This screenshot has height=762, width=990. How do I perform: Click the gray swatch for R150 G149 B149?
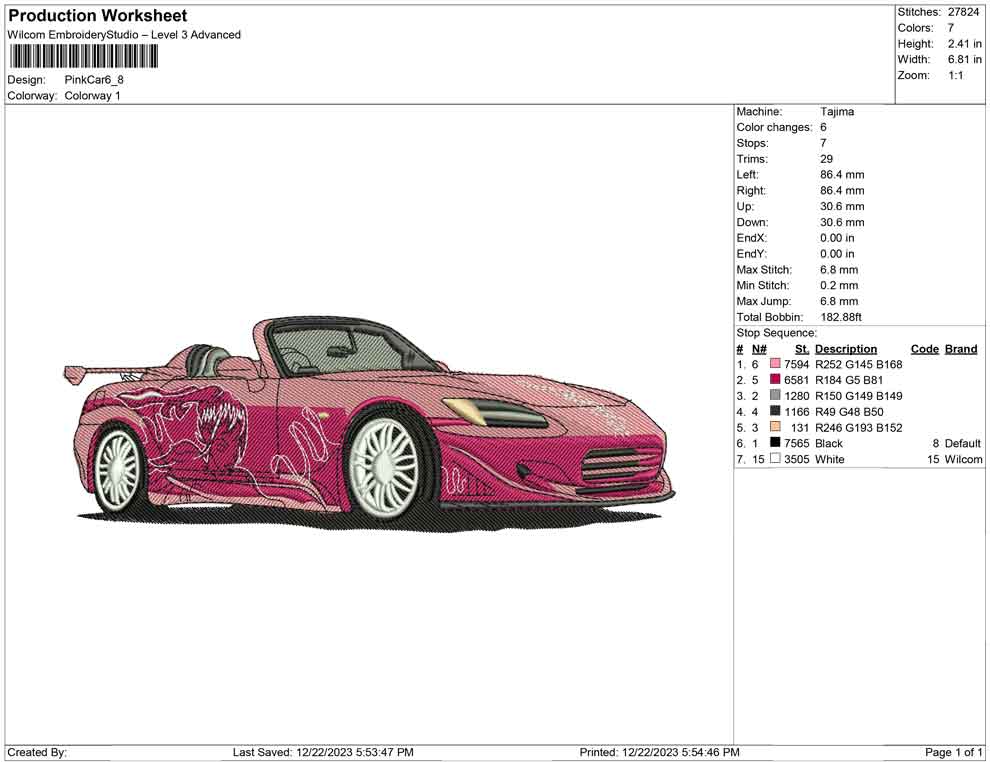[x=773, y=395]
